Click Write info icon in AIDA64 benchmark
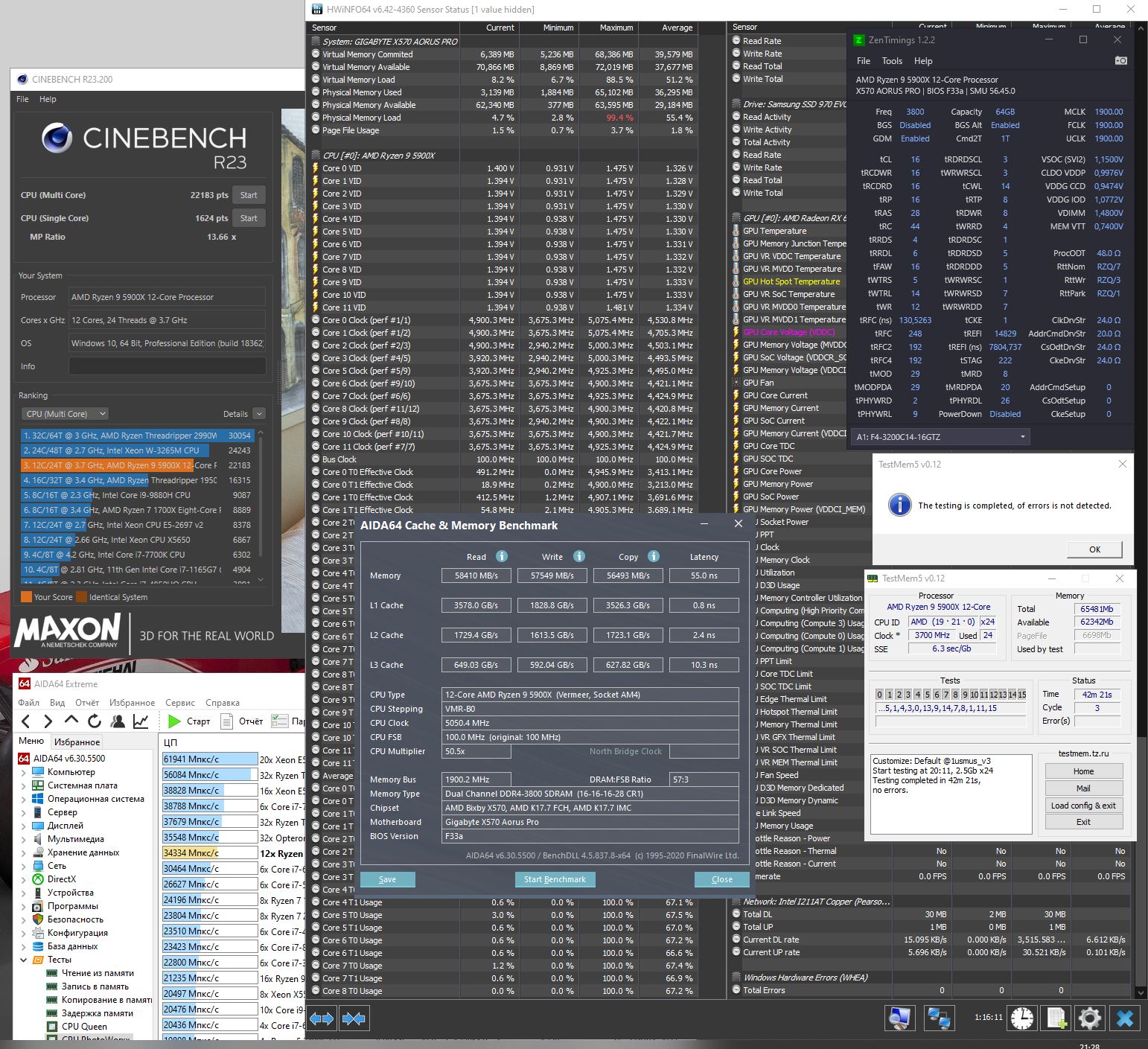1148x1049 pixels. coord(579,556)
